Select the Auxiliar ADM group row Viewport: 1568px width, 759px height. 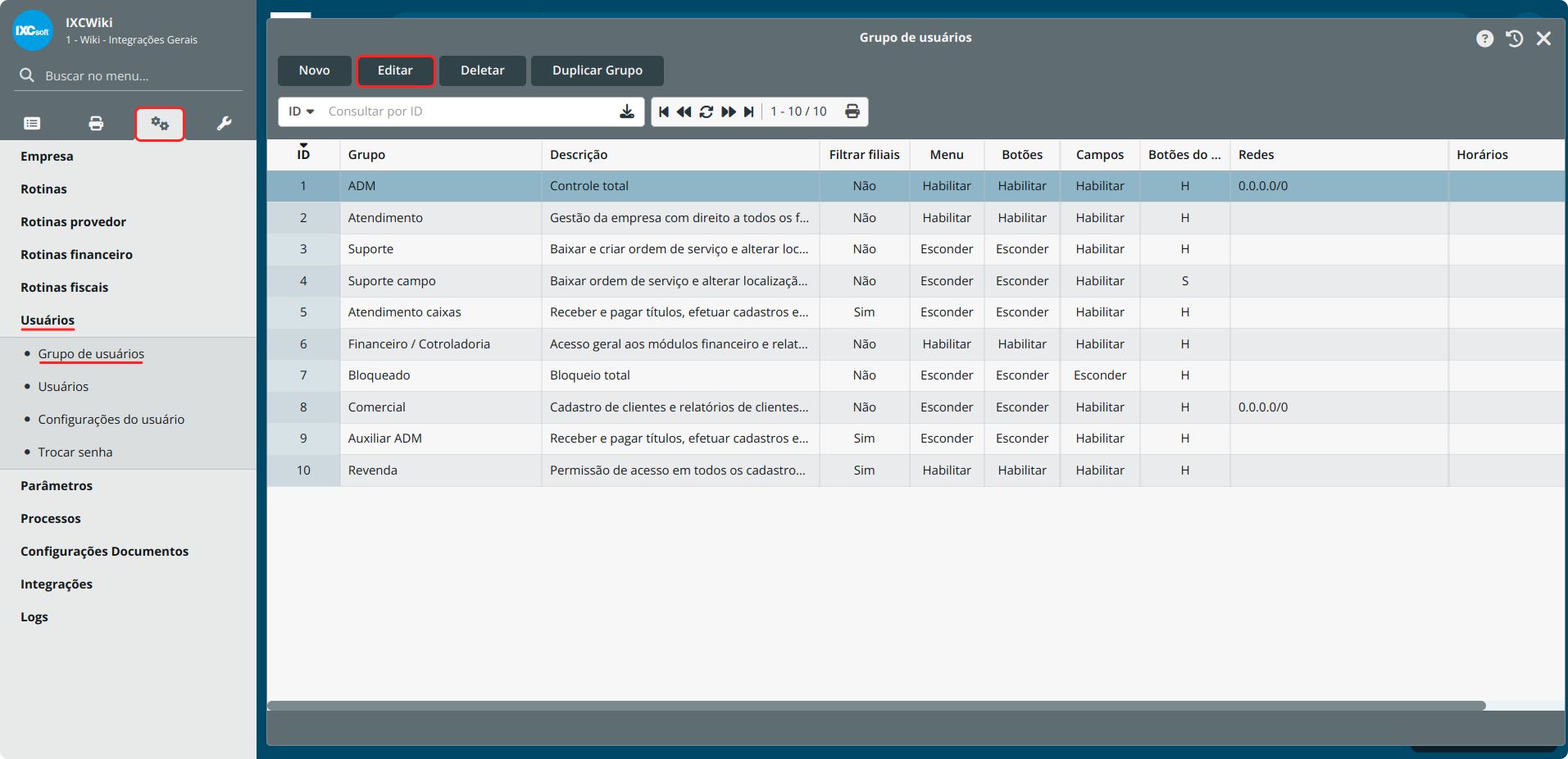(x=916, y=439)
